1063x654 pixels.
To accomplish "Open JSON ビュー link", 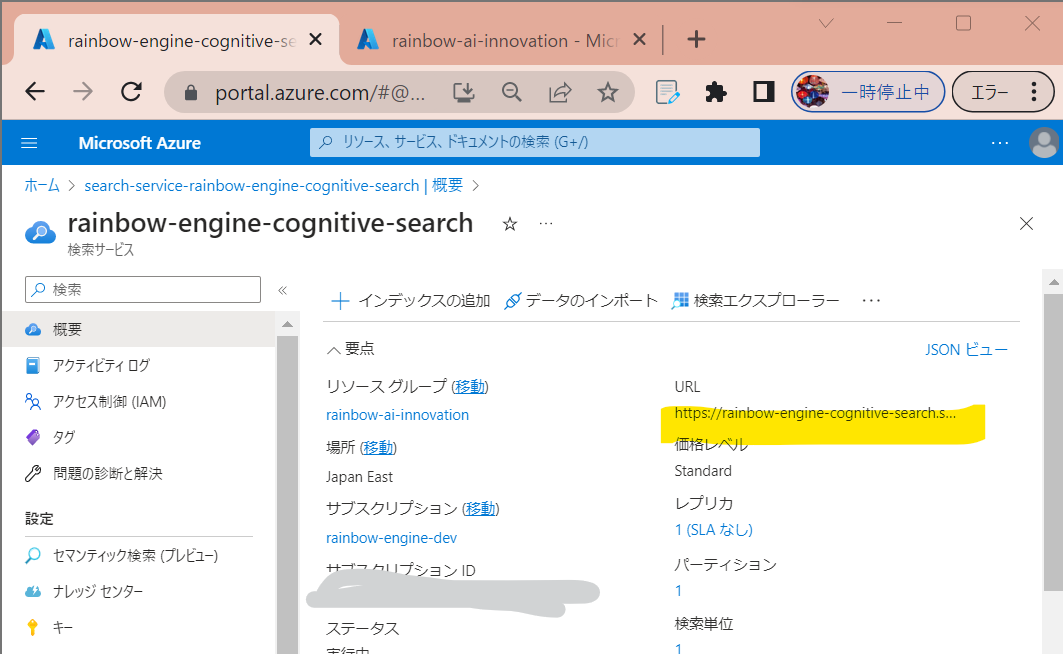I will (x=966, y=350).
